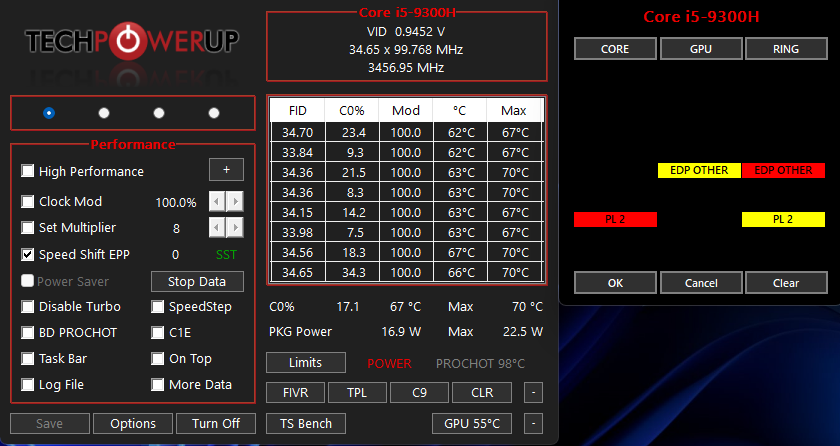Enable the Set Multiplier checkbox
The width and height of the screenshot is (840, 446).
pyautogui.click(x=27, y=228)
